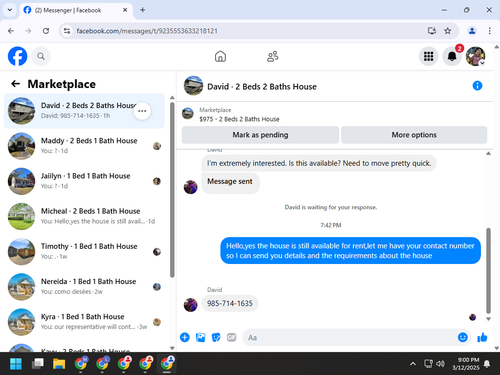The height and width of the screenshot is (375, 500).
Task: Open the Facebook logo home link
Action: [x=17, y=56]
